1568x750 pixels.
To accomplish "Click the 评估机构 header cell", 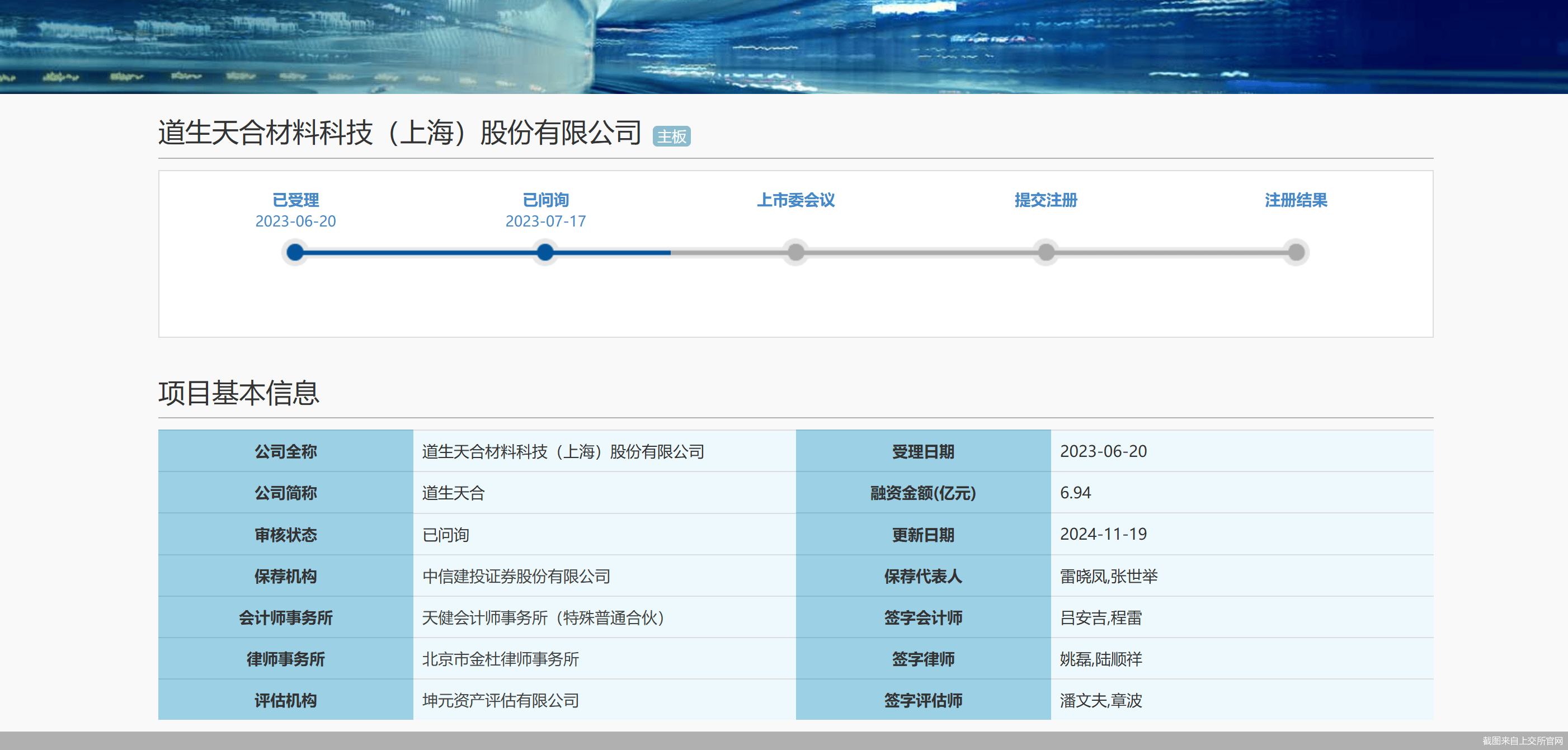I will click(x=285, y=700).
